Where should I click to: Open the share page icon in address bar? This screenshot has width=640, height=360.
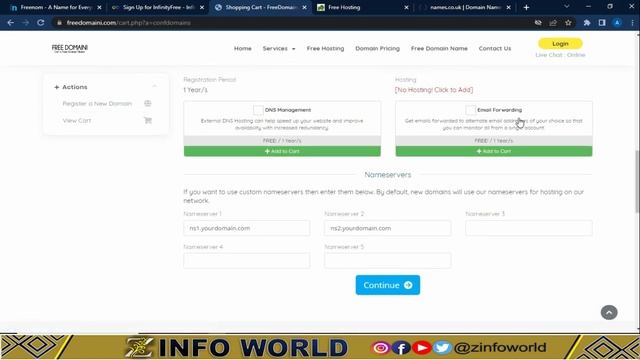pos(553,23)
